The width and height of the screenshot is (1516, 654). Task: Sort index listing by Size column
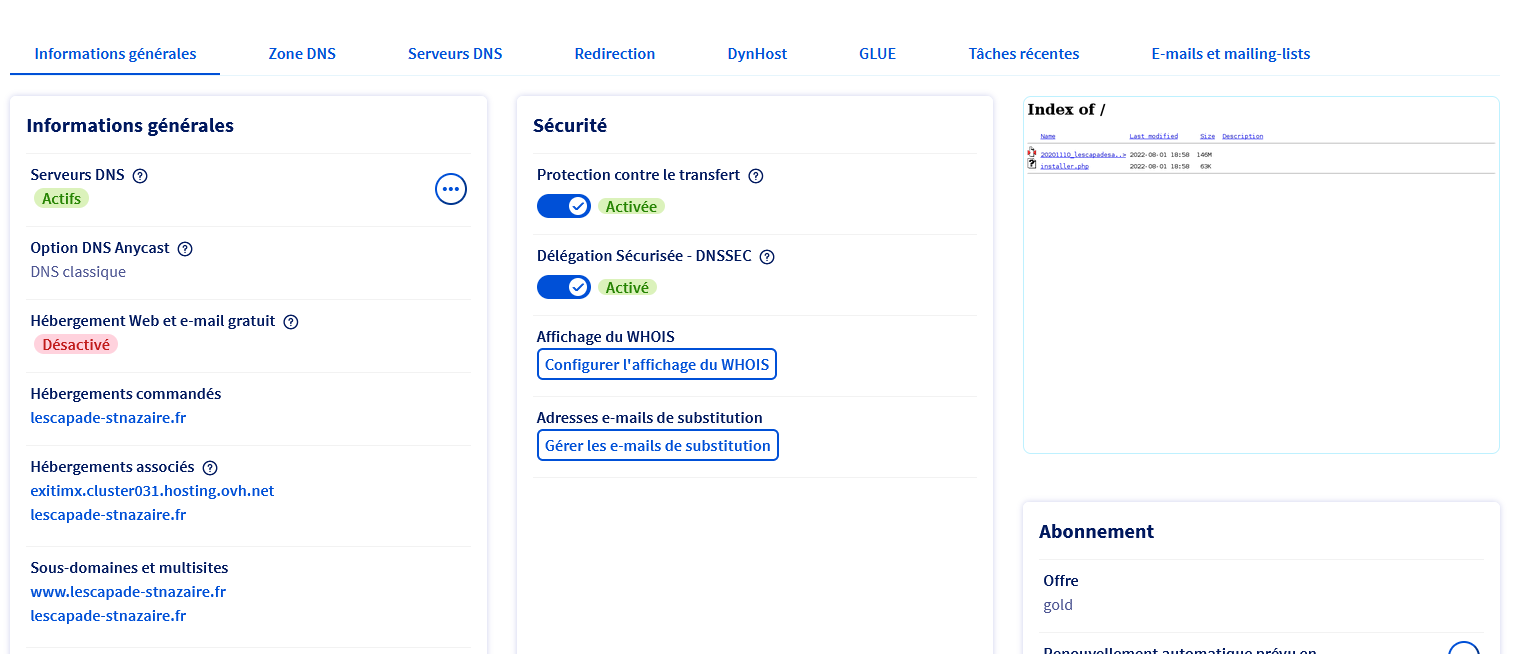point(1207,136)
